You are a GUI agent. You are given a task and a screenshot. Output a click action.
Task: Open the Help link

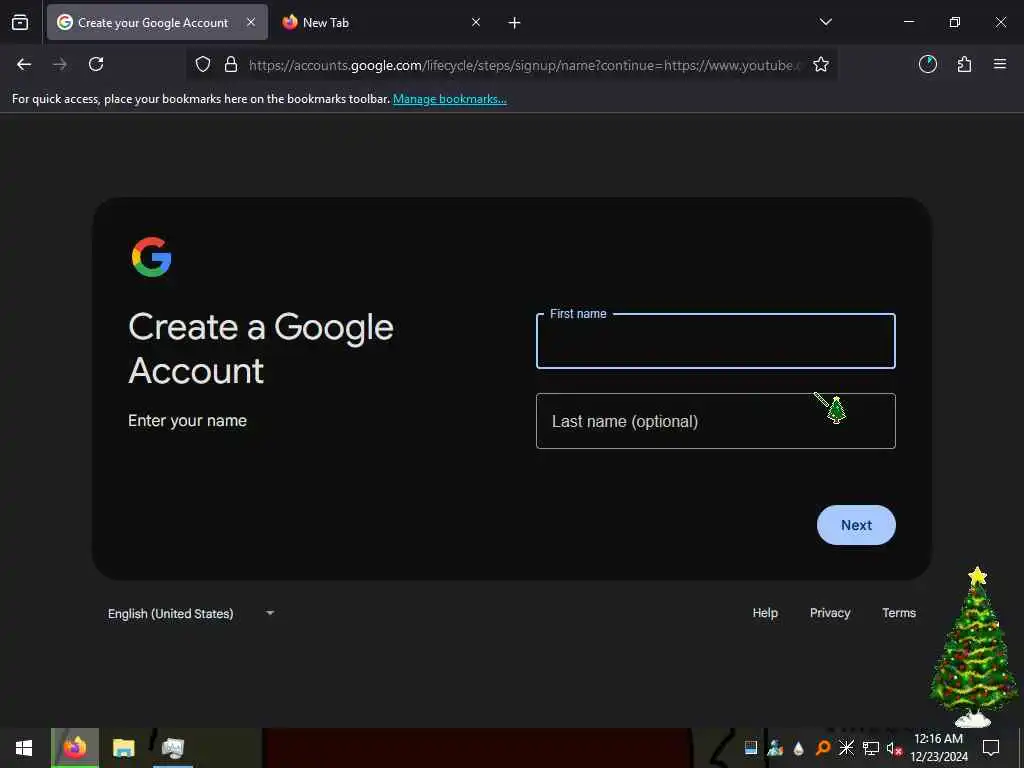pyautogui.click(x=765, y=613)
